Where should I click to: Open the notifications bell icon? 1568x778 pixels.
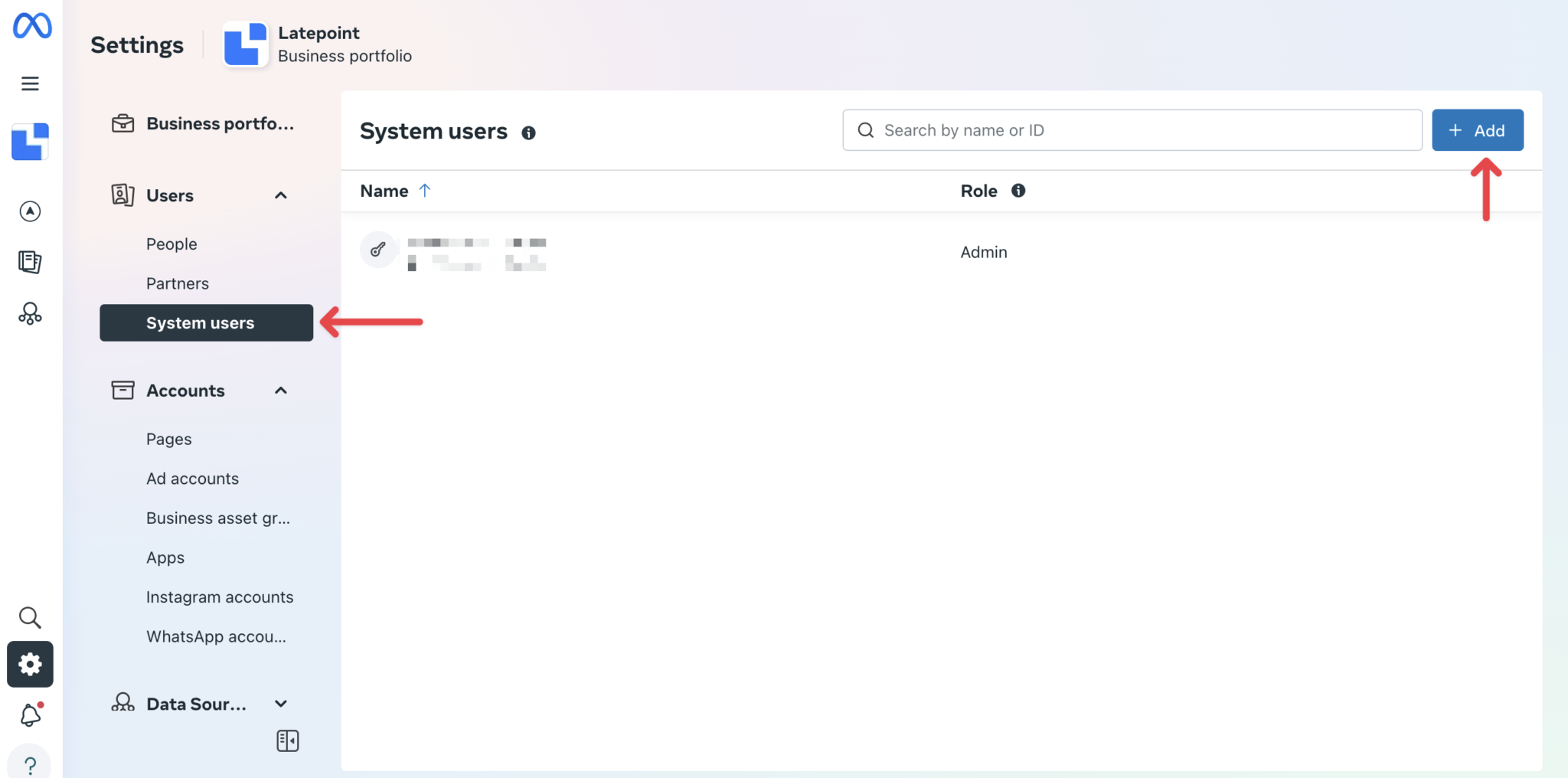point(31,714)
